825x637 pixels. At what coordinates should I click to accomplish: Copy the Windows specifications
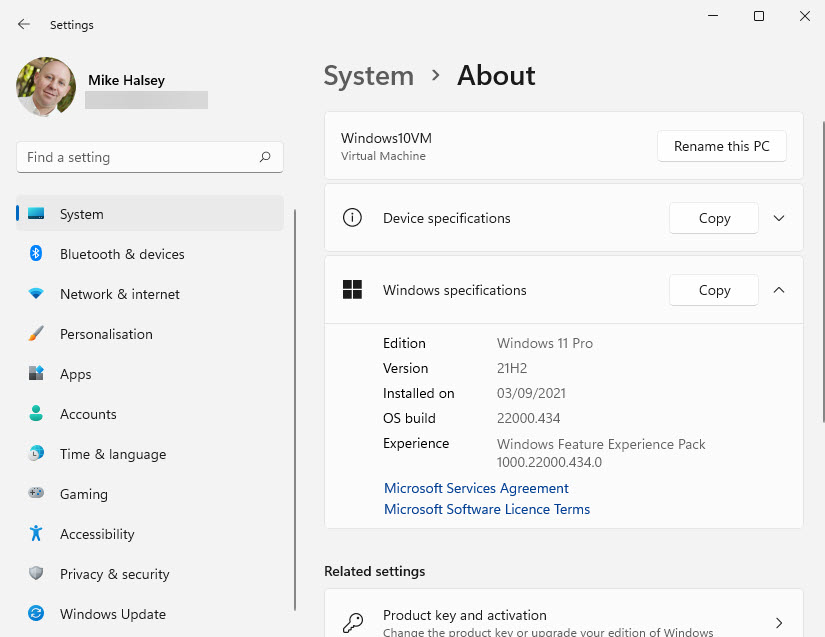coord(714,290)
